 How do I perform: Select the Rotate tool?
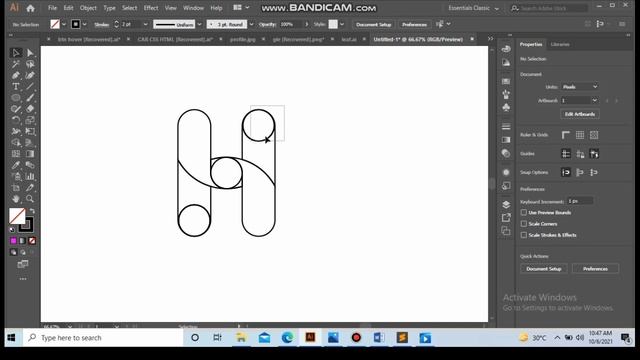pos(16,120)
